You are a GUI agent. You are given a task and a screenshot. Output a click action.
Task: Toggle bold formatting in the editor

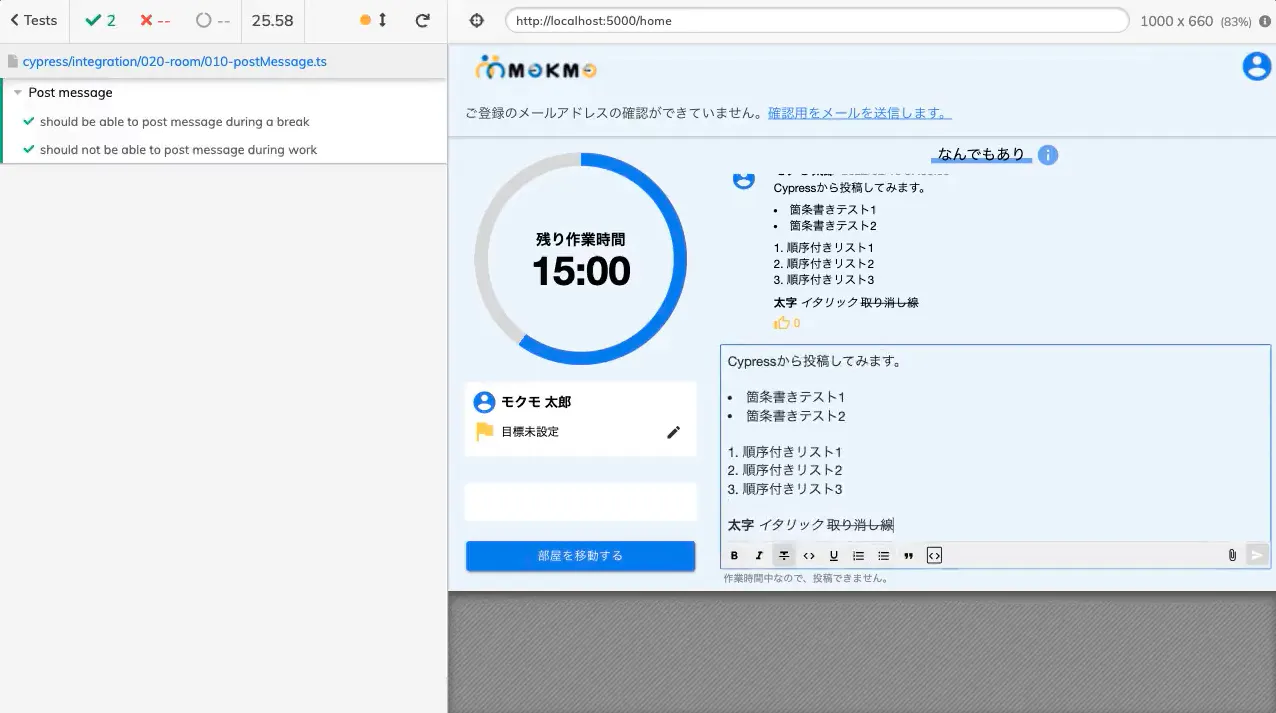734,556
